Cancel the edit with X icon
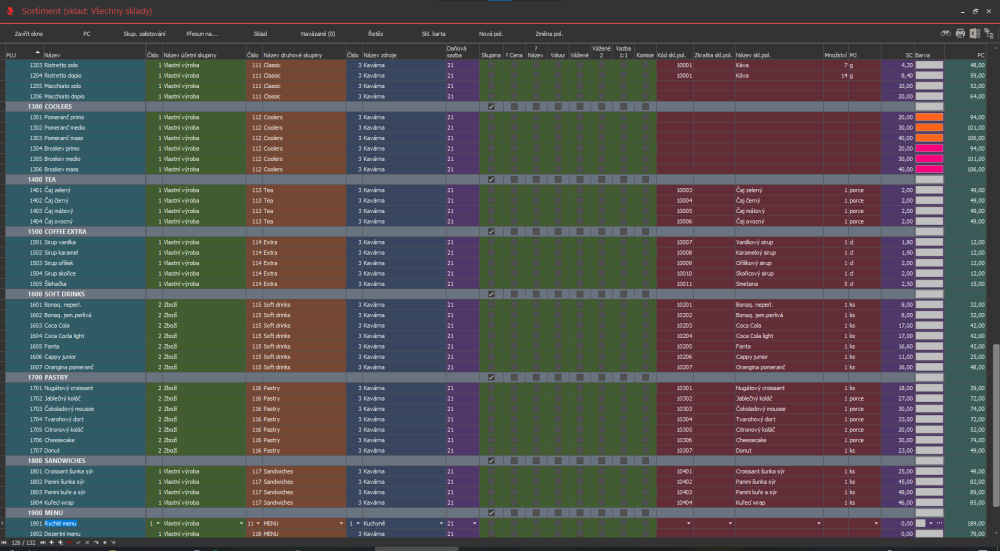 87,543
